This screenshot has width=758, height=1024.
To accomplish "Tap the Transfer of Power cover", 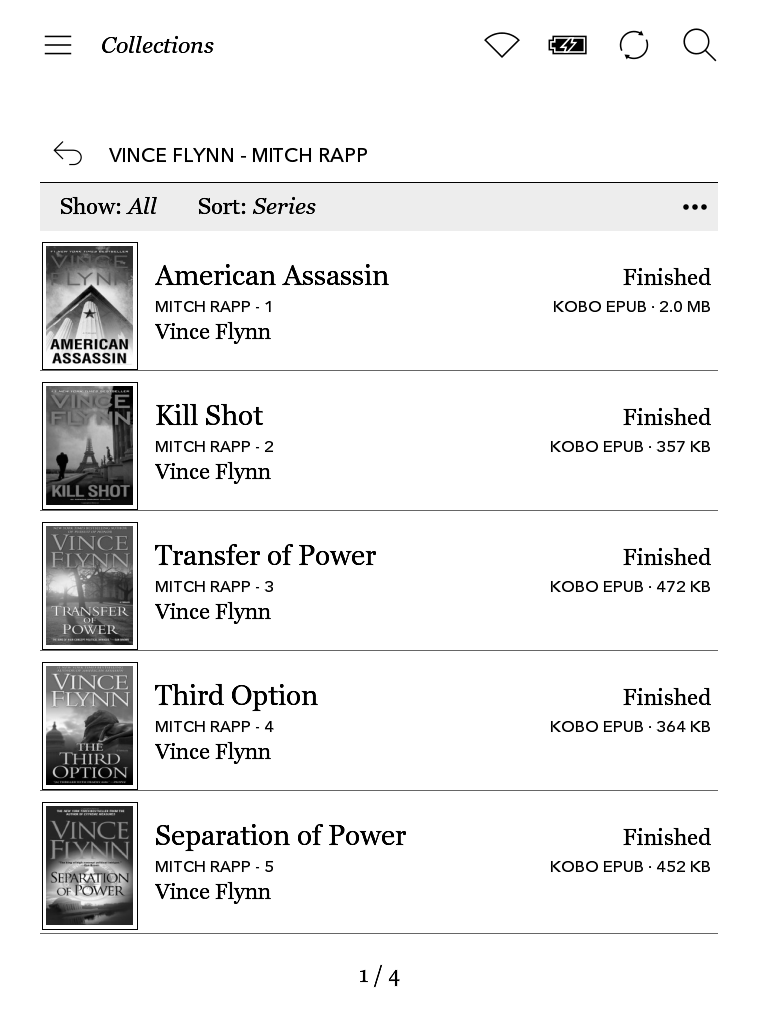I will pos(90,586).
